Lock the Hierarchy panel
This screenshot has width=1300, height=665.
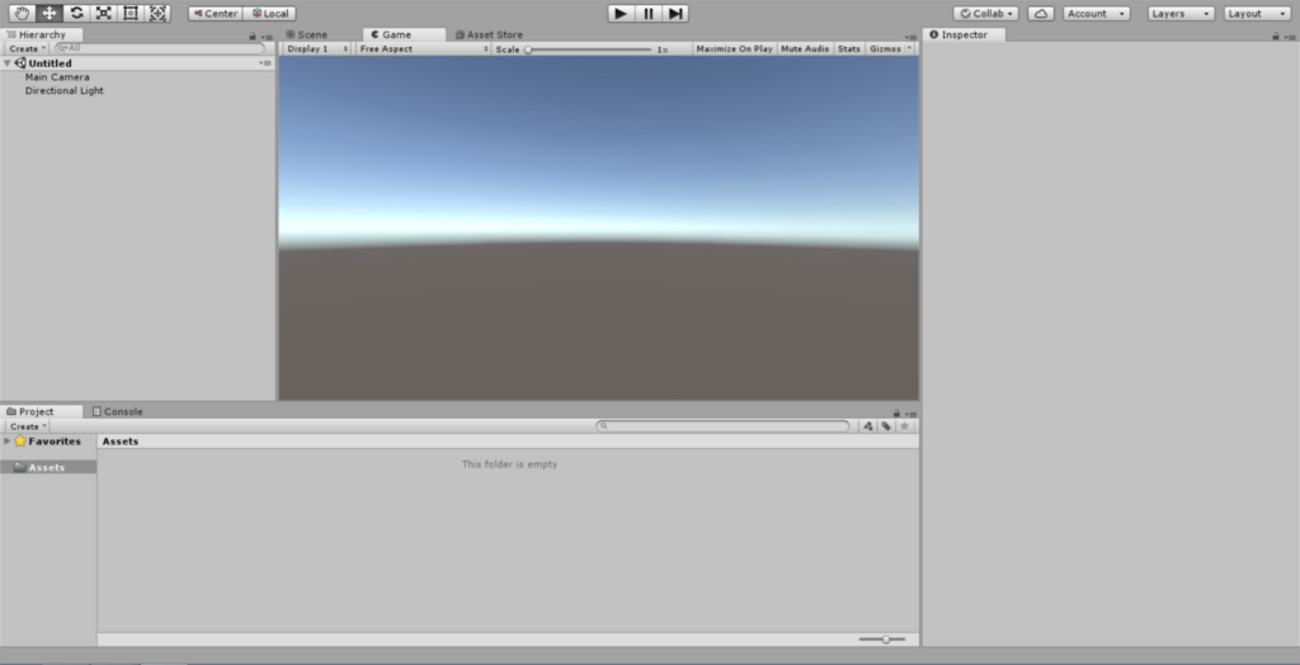pyautogui.click(x=253, y=36)
